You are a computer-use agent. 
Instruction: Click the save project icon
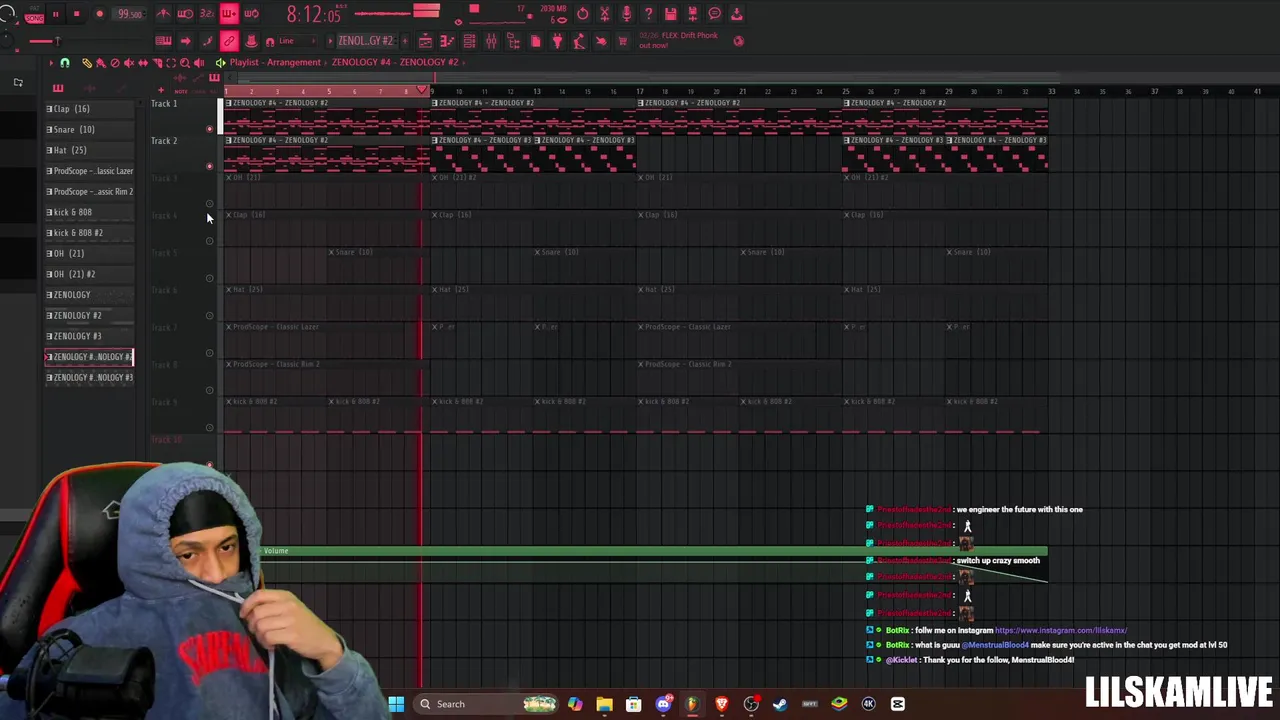tap(670, 14)
